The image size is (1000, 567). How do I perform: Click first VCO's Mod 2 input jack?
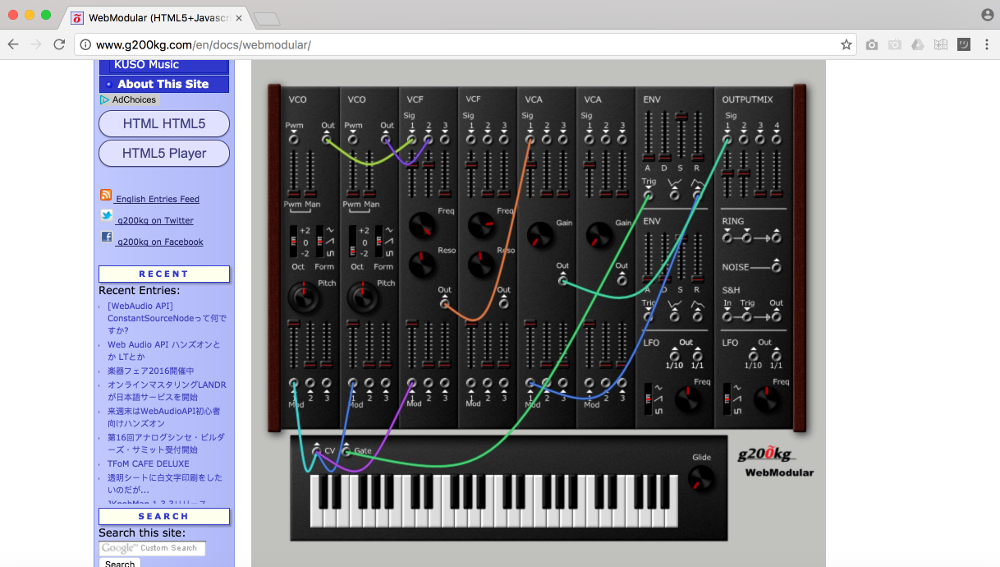[x=310, y=383]
